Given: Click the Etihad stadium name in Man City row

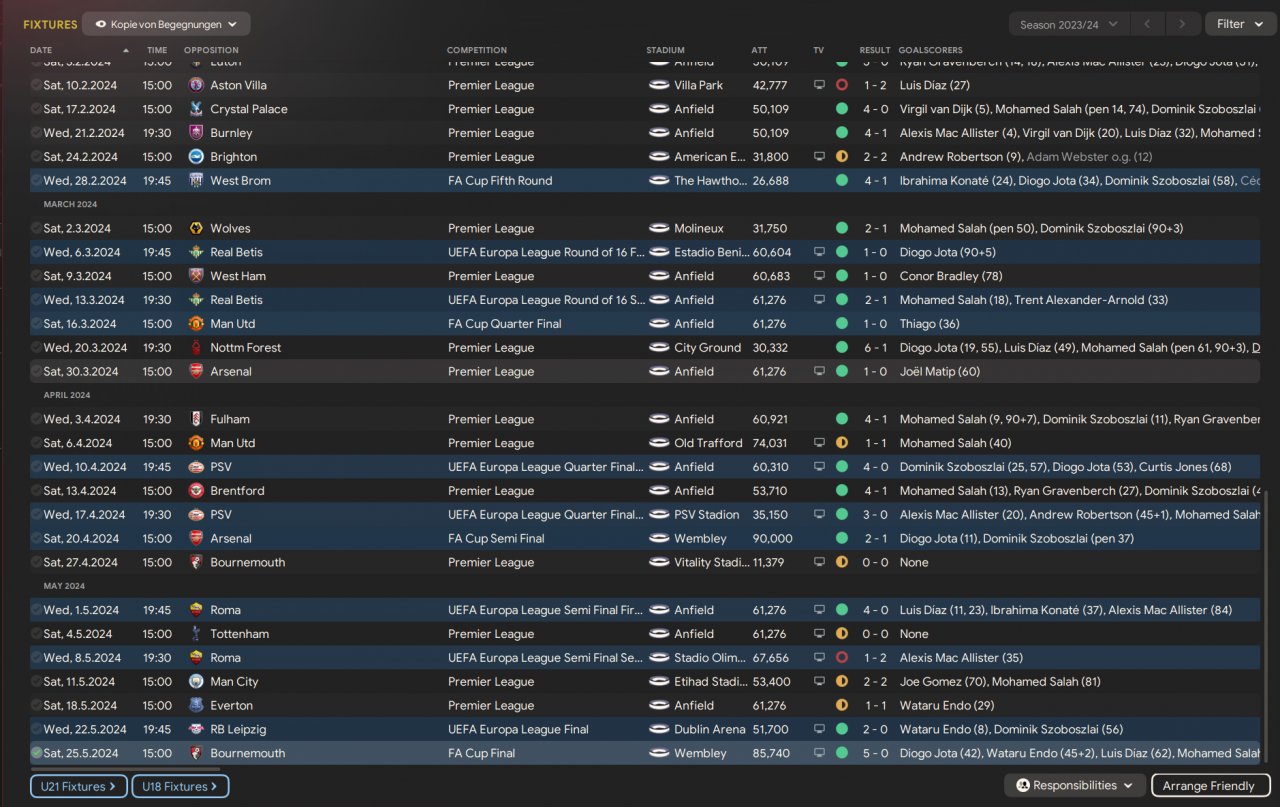Looking at the screenshot, I should pos(711,682).
